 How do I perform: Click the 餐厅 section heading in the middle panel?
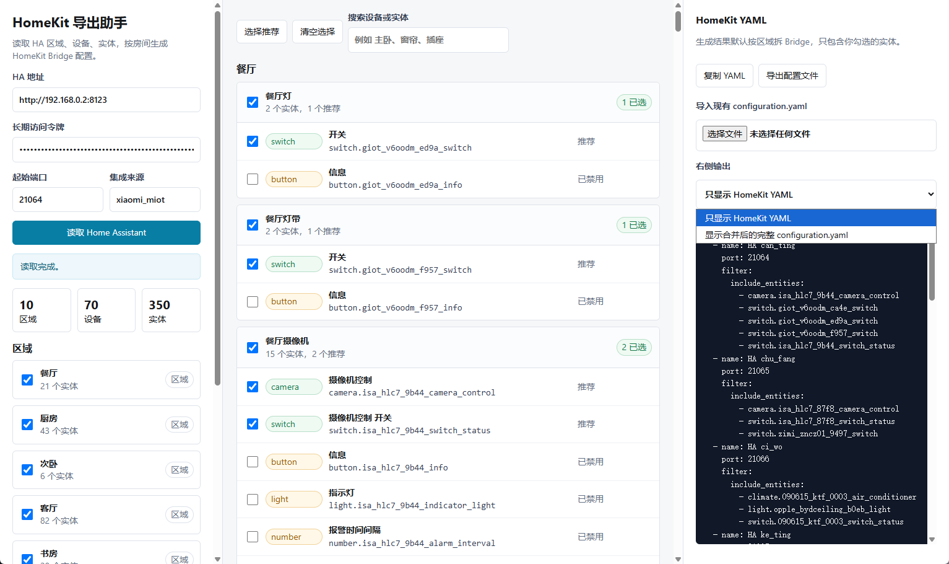tap(246, 69)
